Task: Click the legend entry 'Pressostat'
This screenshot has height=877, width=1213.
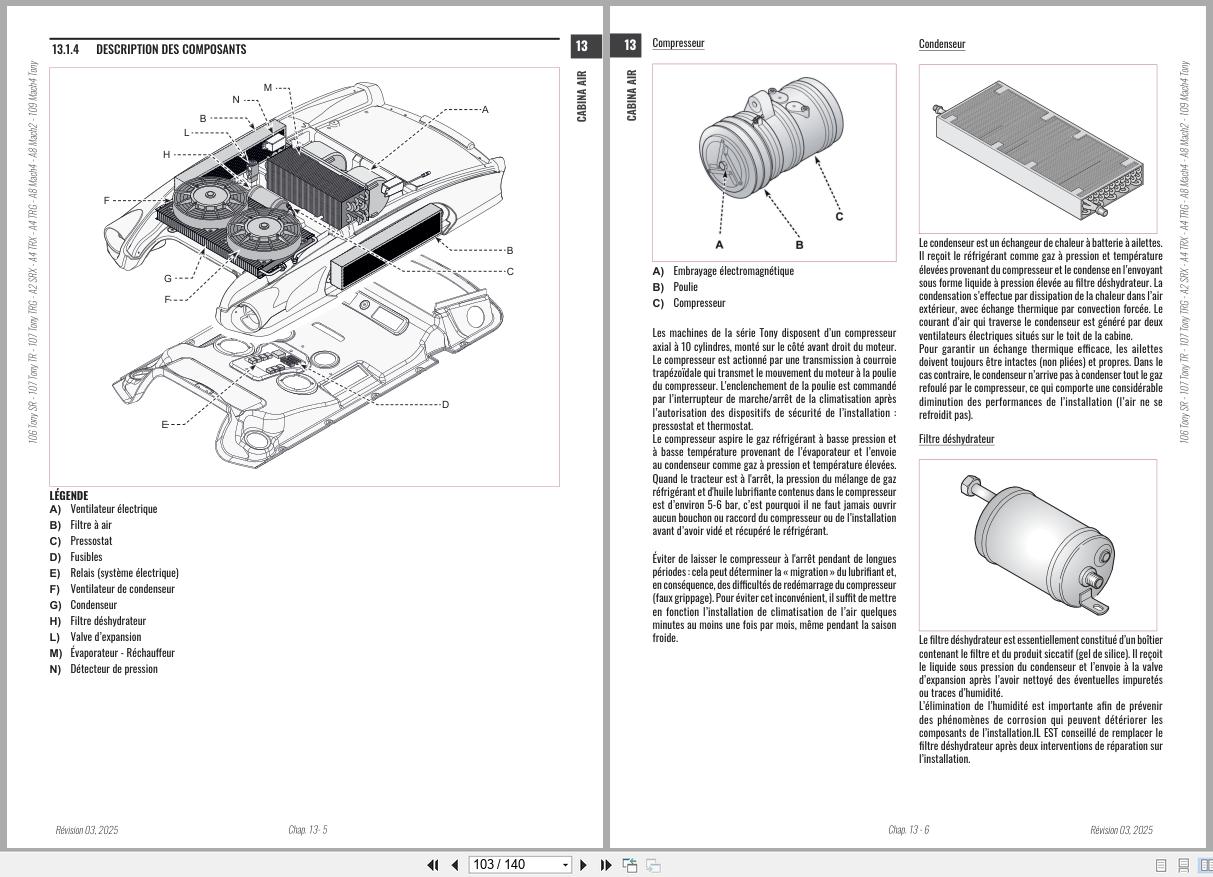Action: click(90, 541)
